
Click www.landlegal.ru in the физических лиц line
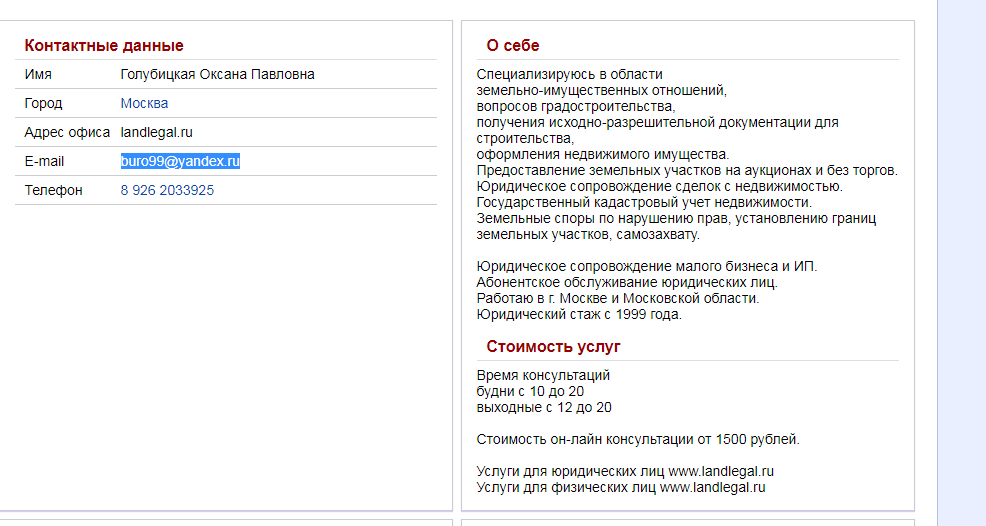point(712,487)
